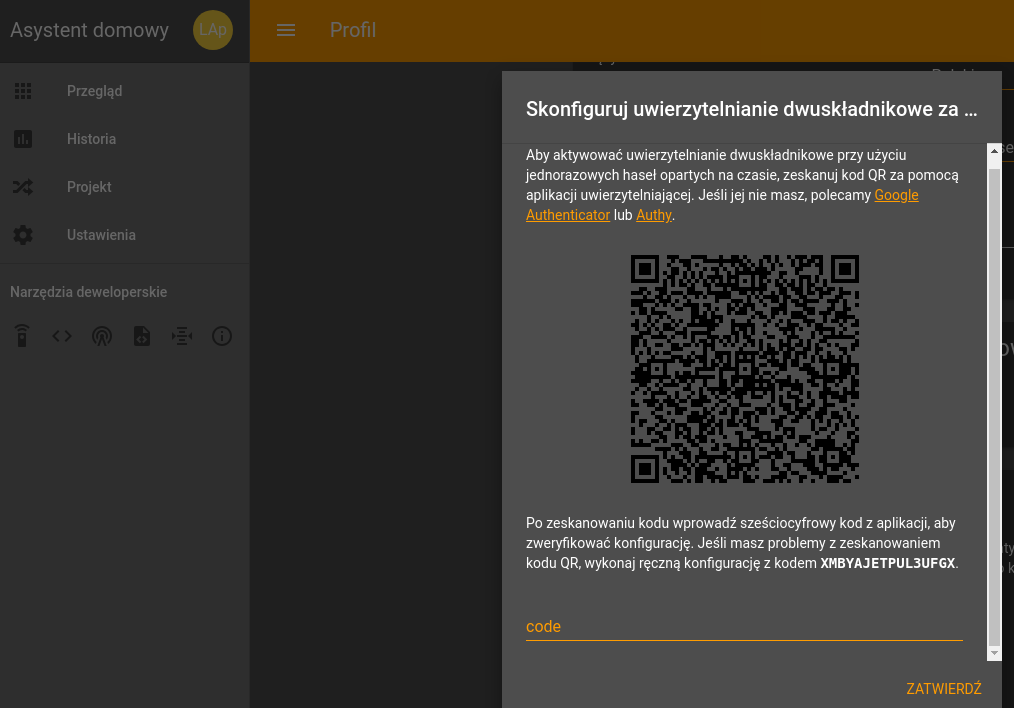This screenshot has height=708, width=1014.
Task: Open the Historia chart icon
Action: pos(23,139)
